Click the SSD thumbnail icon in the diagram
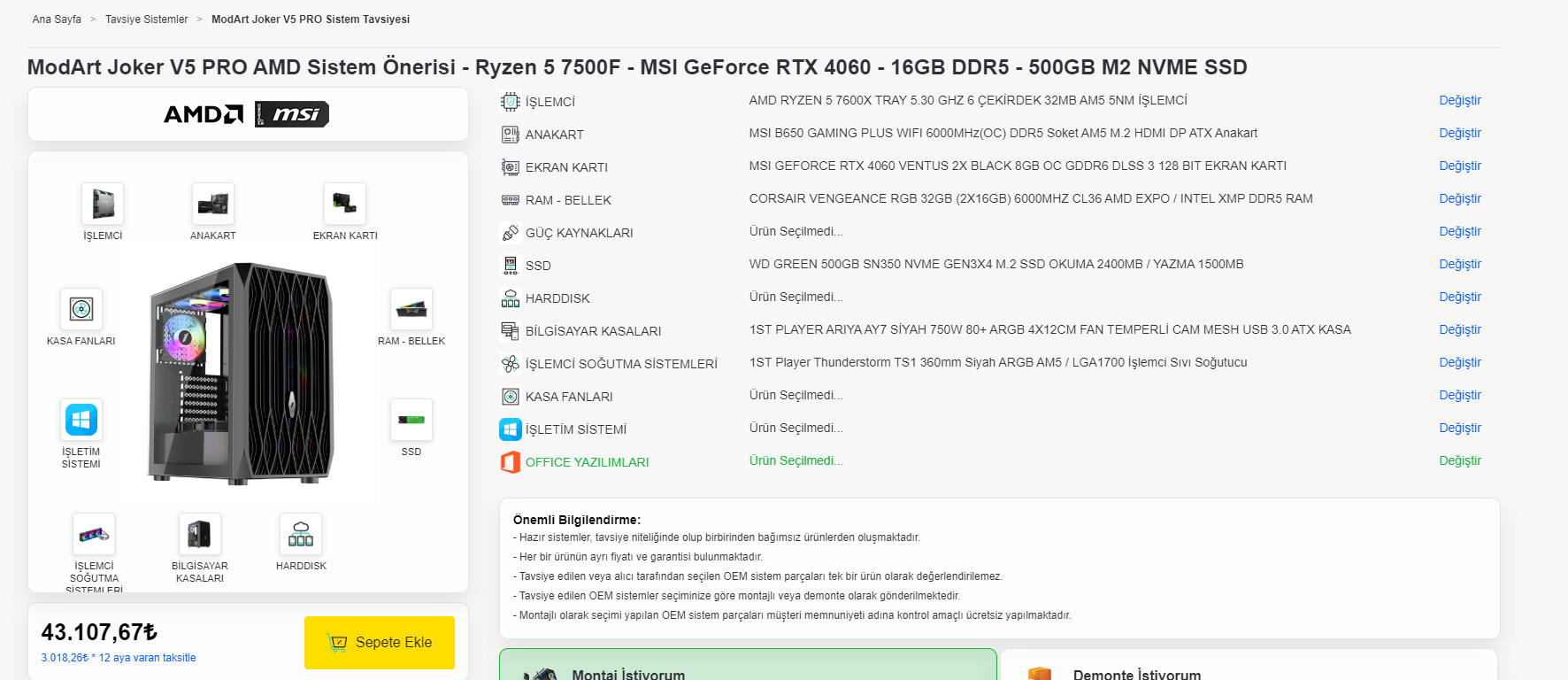This screenshot has width=1568, height=680. pyautogui.click(x=411, y=420)
